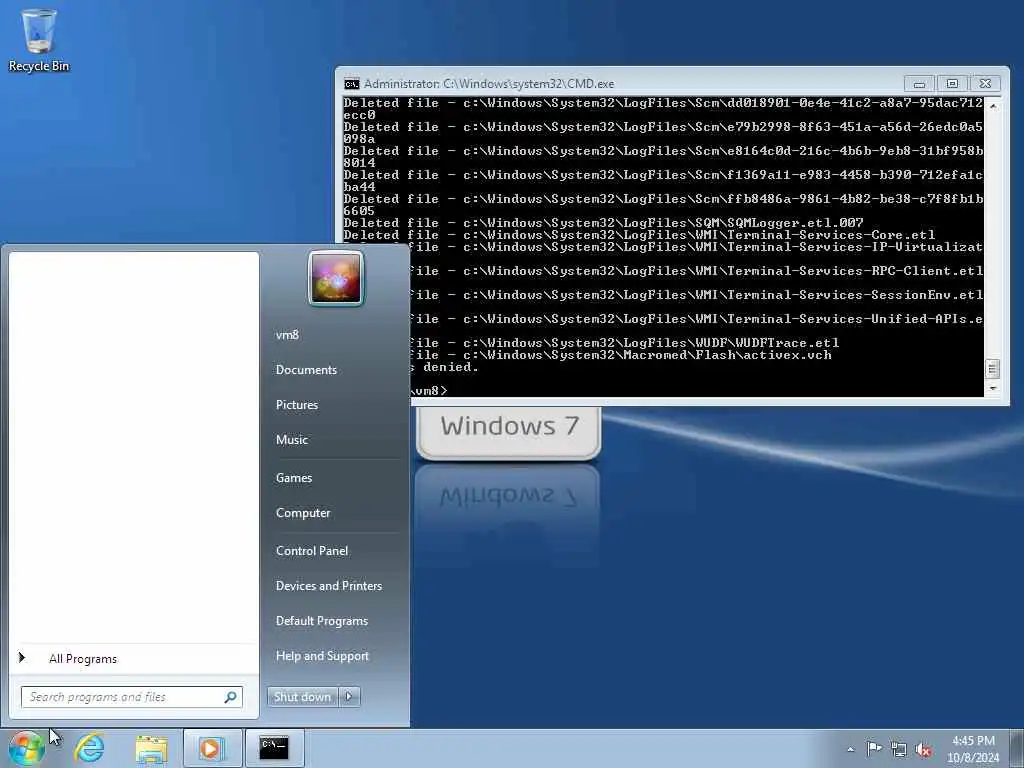
Task: Open Pictures from Start menu
Action: (x=296, y=405)
